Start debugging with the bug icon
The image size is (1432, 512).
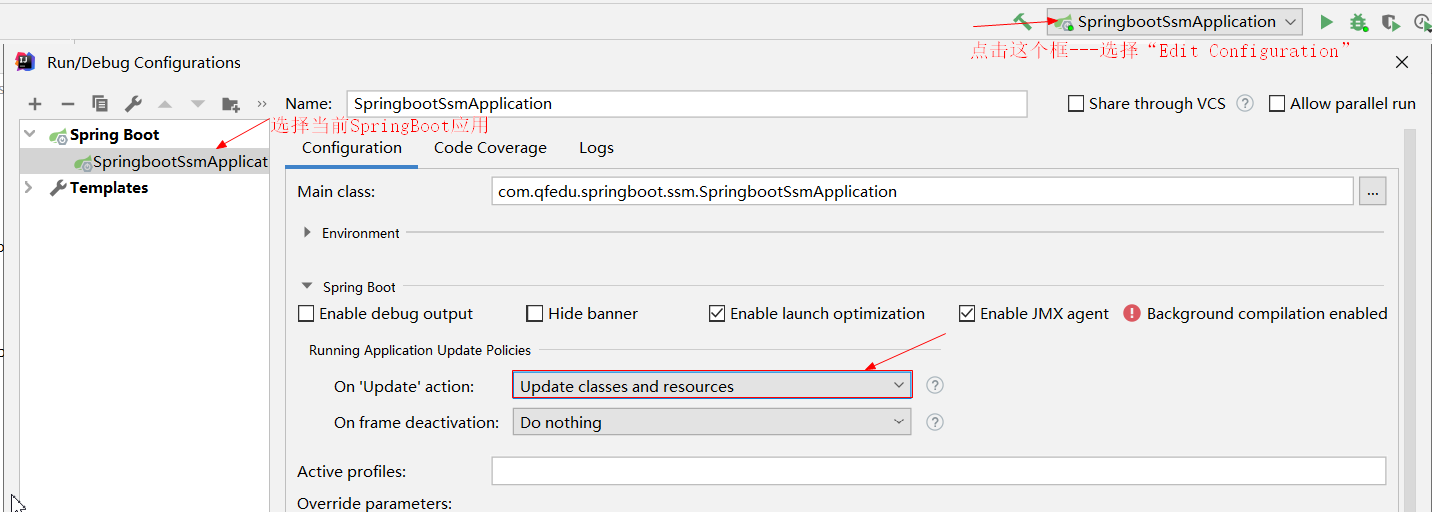point(1358,22)
